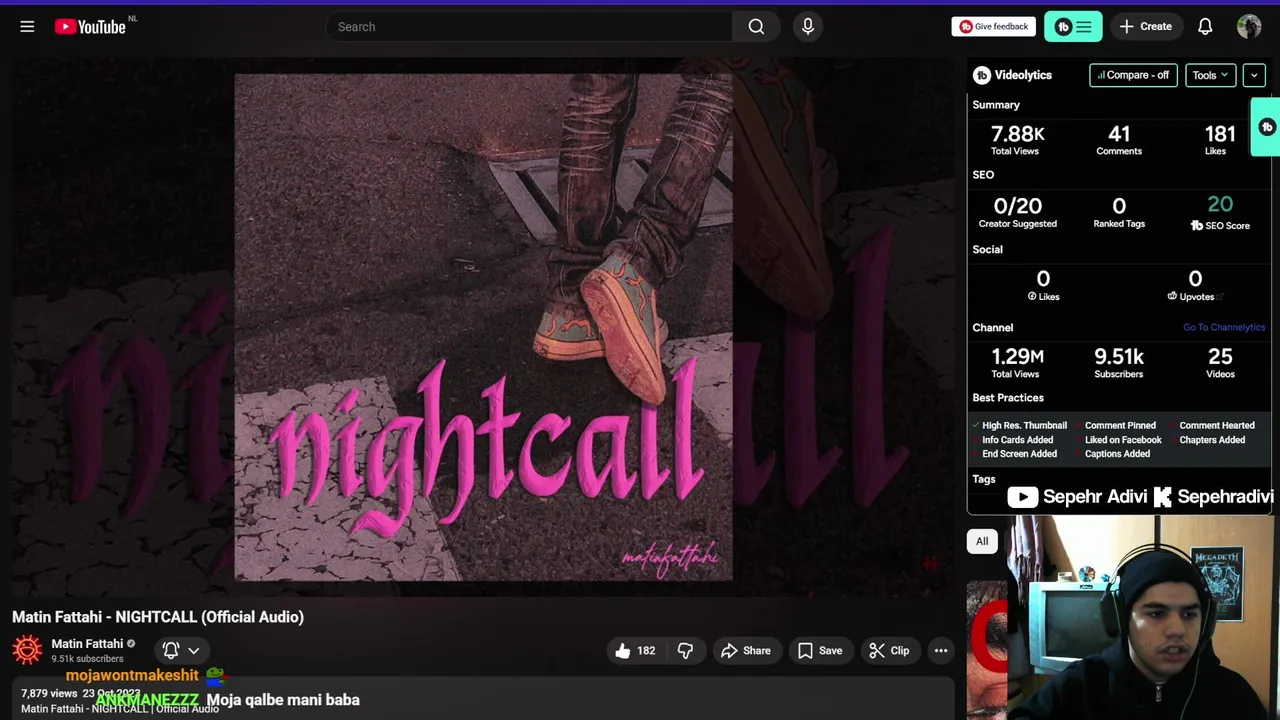1280x720 pixels.
Task: Click the 1.29M channel Total Views
Action: 1017,362
